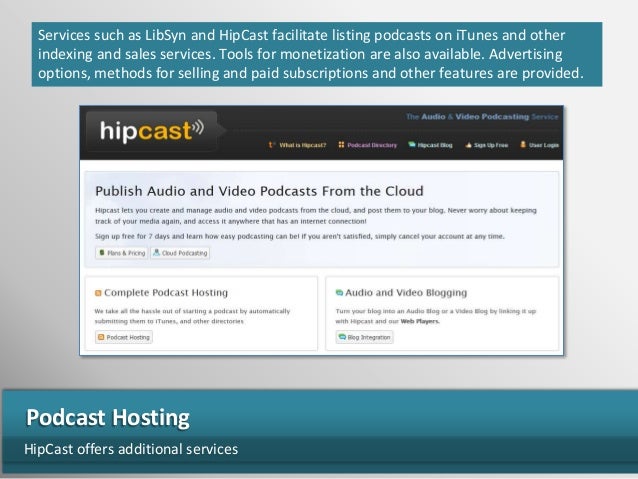
Task: Click the Publish Audio and Video Podcasts heading
Action: [x=259, y=191]
